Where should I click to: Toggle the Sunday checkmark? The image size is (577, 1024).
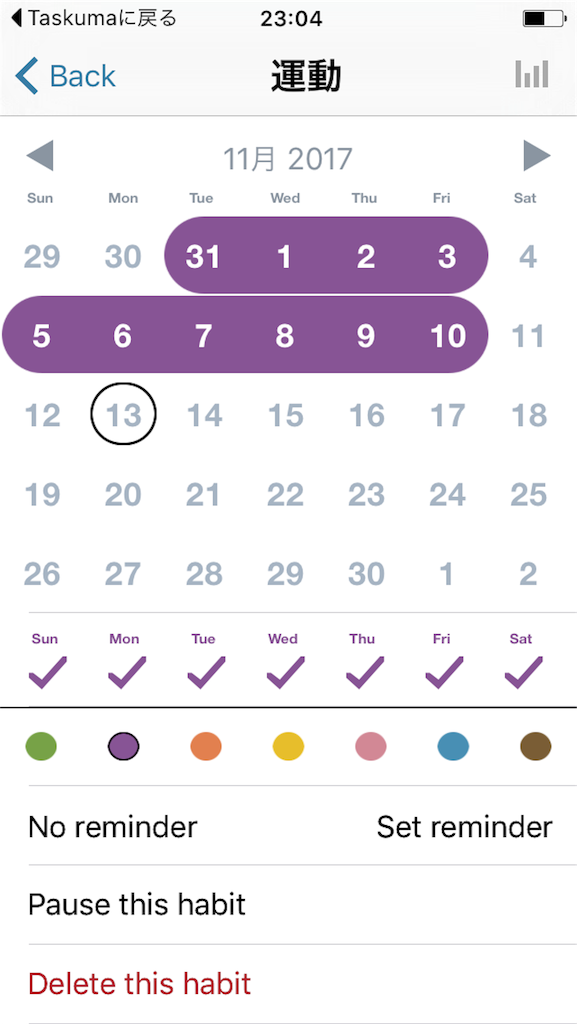tap(47, 671)
